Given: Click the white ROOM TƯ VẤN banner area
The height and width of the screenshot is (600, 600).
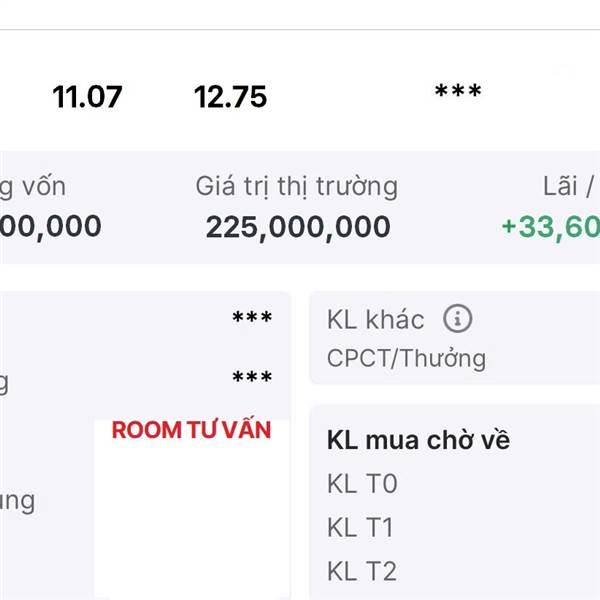Looking at the screenshot, I should coord(191,509).
